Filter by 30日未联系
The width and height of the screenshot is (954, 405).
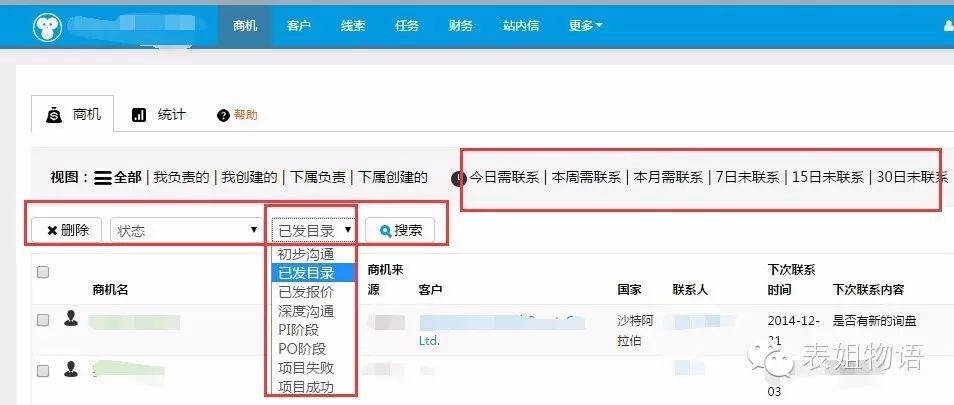point(913,178)
